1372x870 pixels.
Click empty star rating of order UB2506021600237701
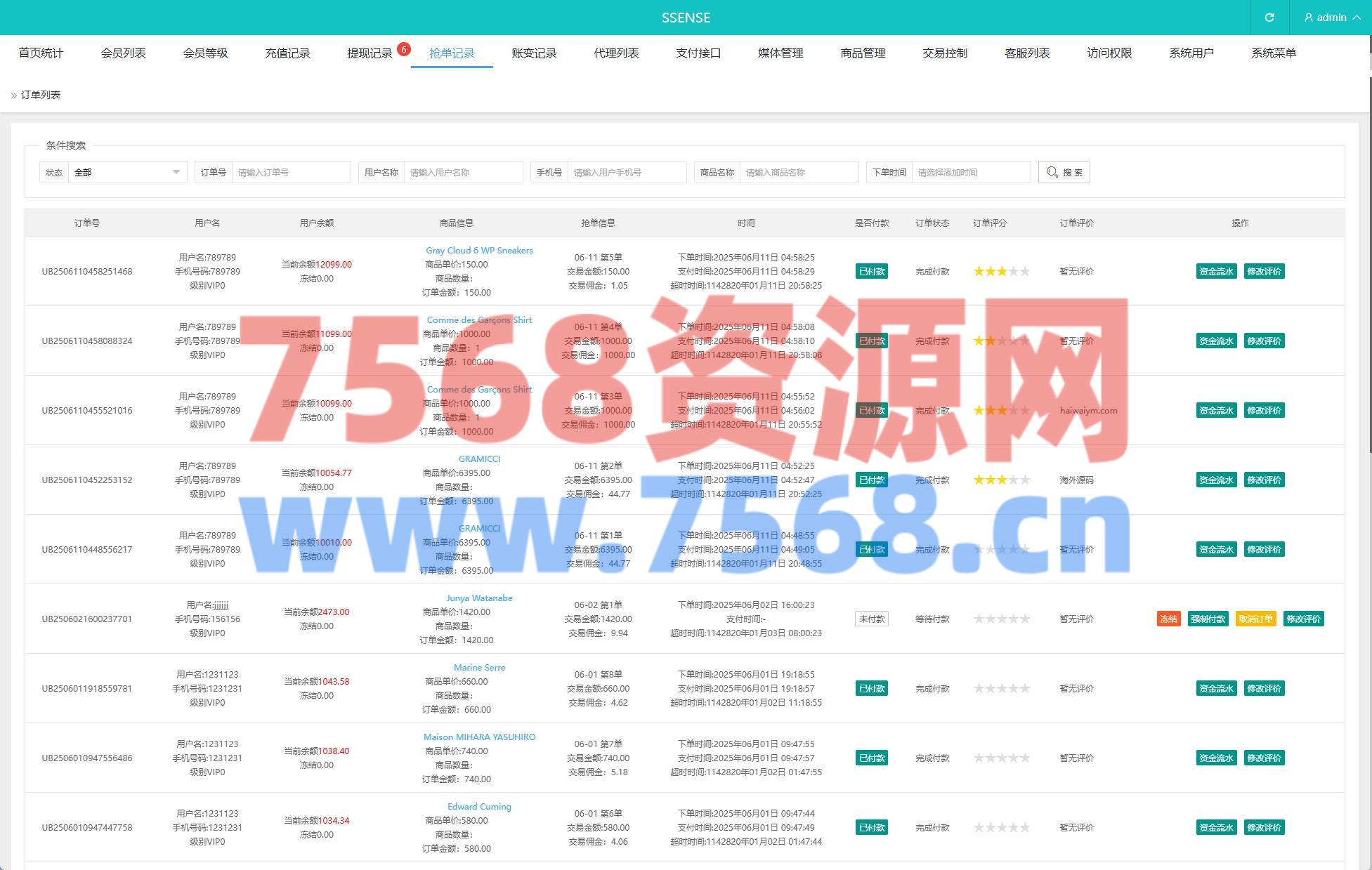1001,619
